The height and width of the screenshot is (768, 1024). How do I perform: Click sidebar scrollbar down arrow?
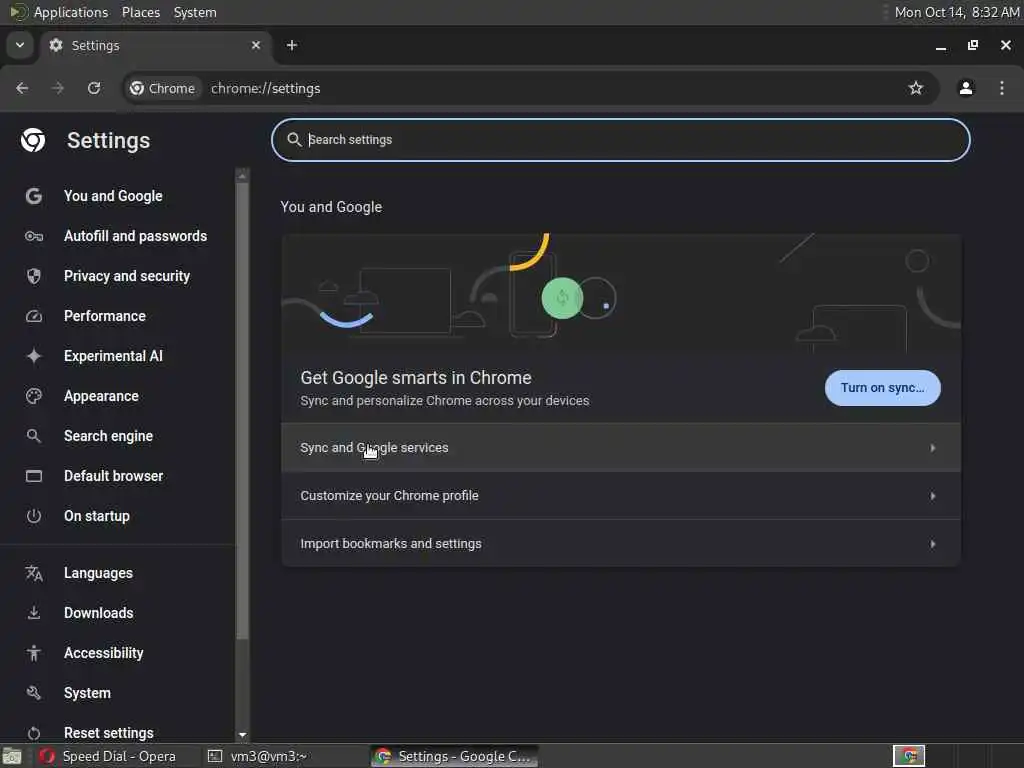click(242, 735)
